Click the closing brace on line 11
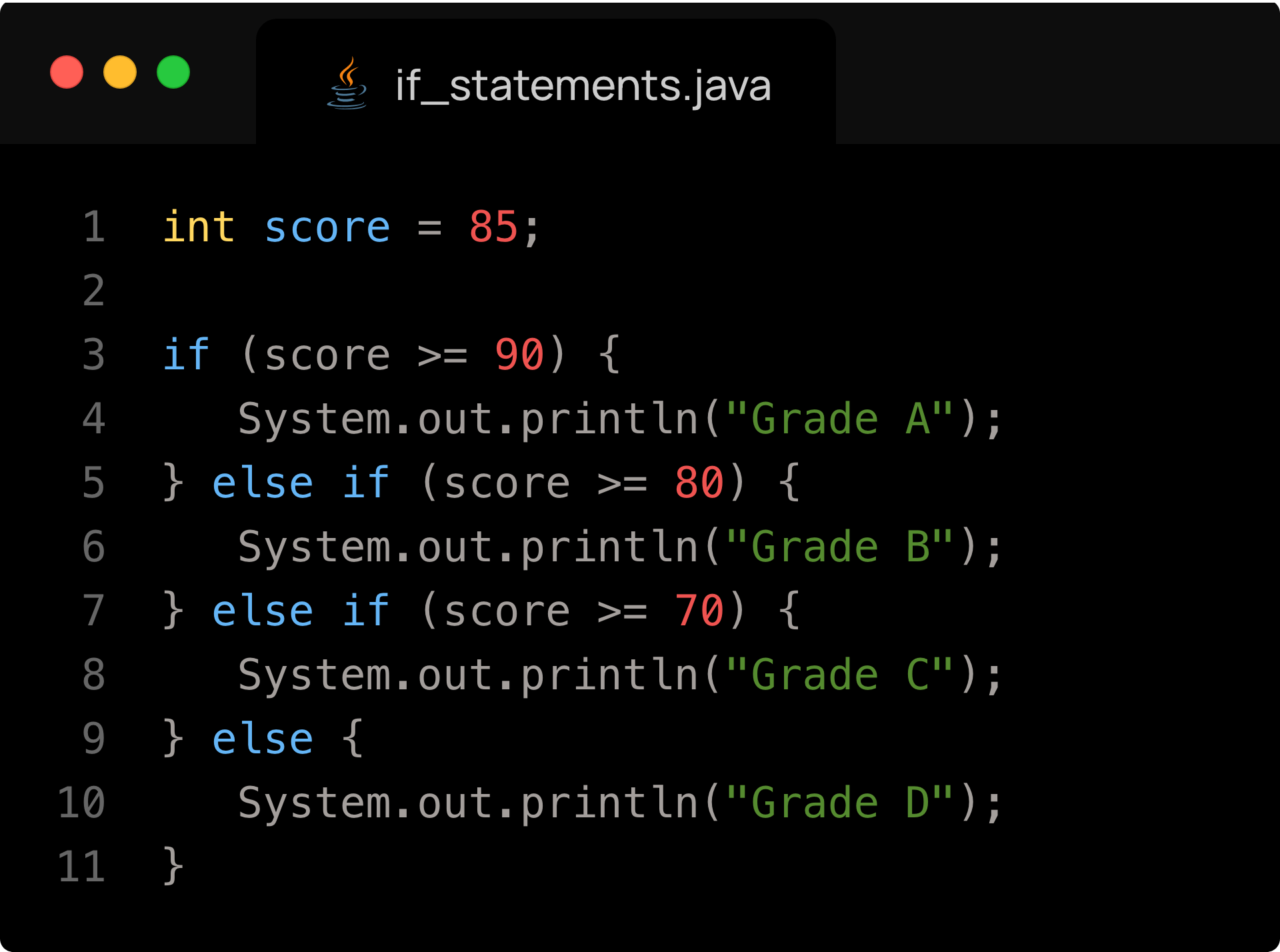The width and height of the screenshot is (1280, 952). (173, 866)
